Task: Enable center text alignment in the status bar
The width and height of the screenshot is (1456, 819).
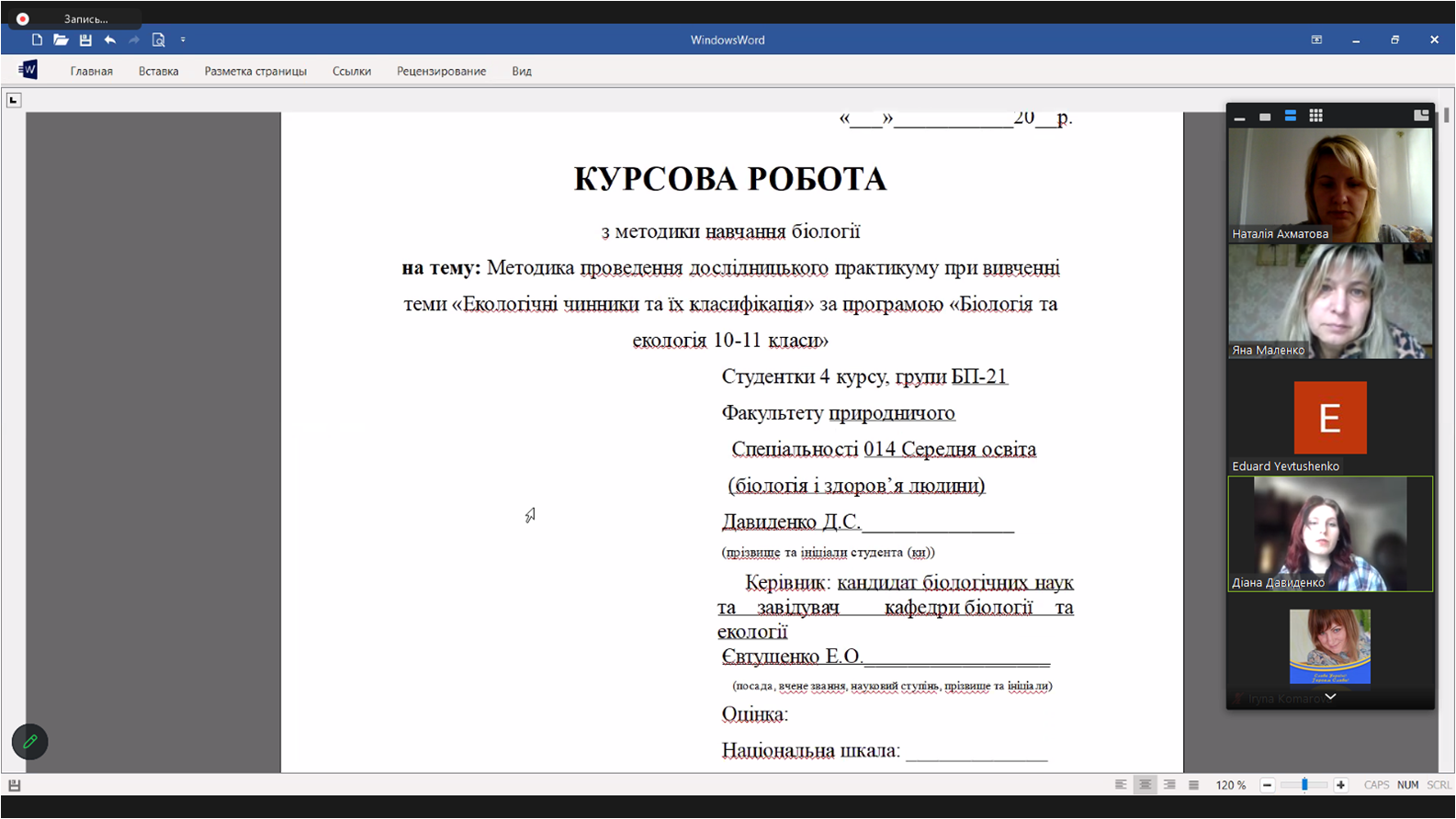Action: point(1145,785)
